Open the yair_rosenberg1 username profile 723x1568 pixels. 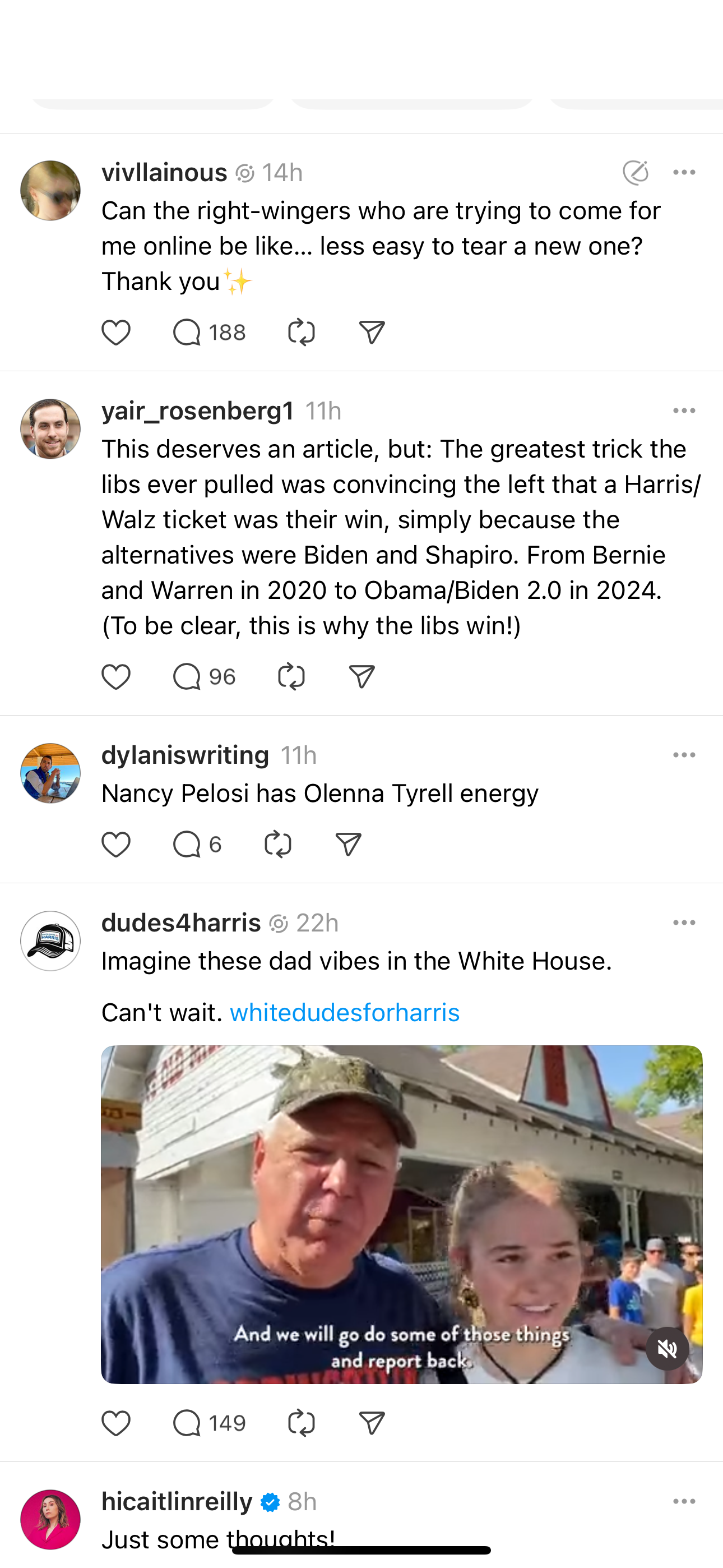(x=198, y=412)
